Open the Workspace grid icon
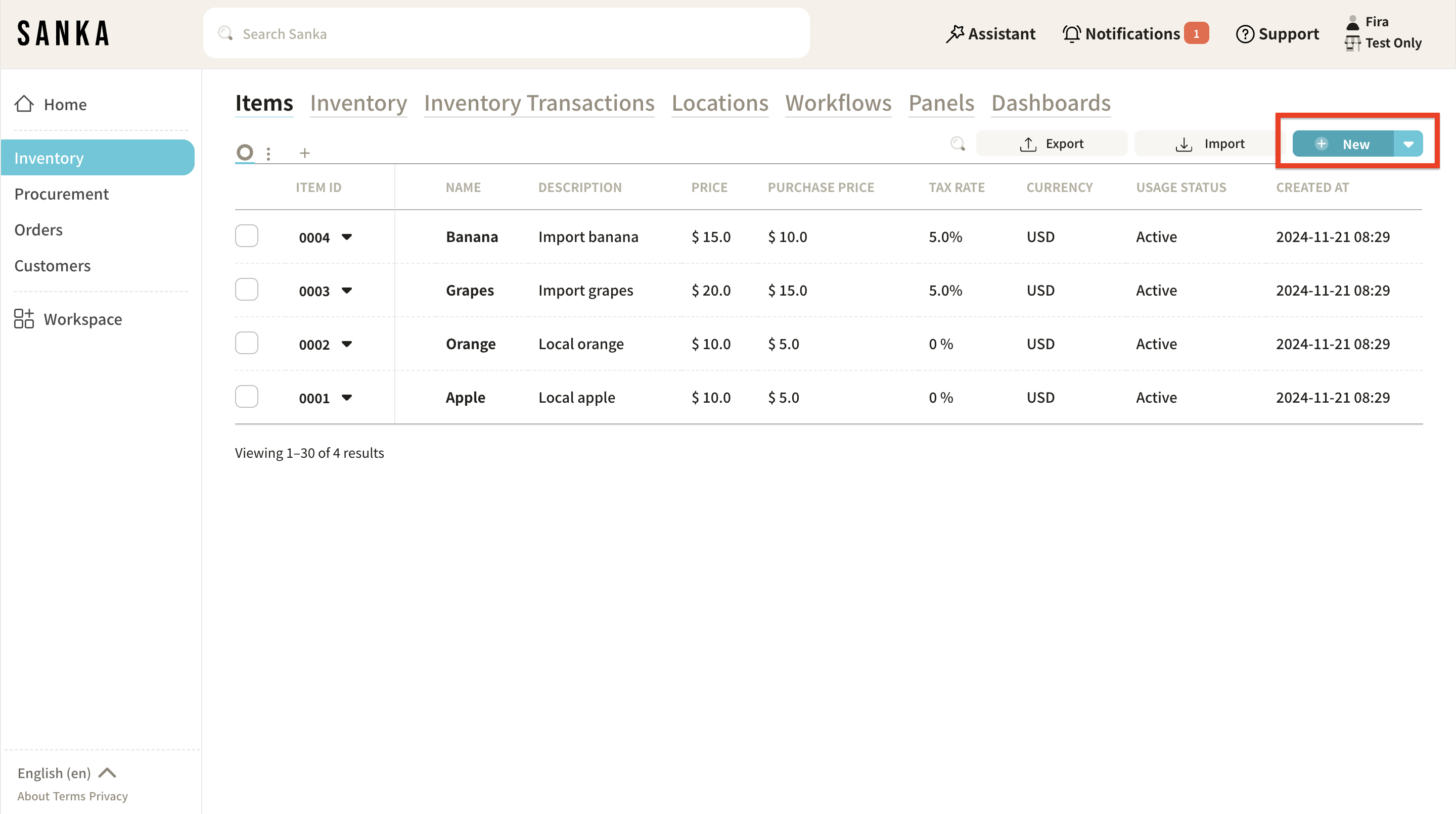Viewport: 1456px width, 814px height. tap(24, 319)
